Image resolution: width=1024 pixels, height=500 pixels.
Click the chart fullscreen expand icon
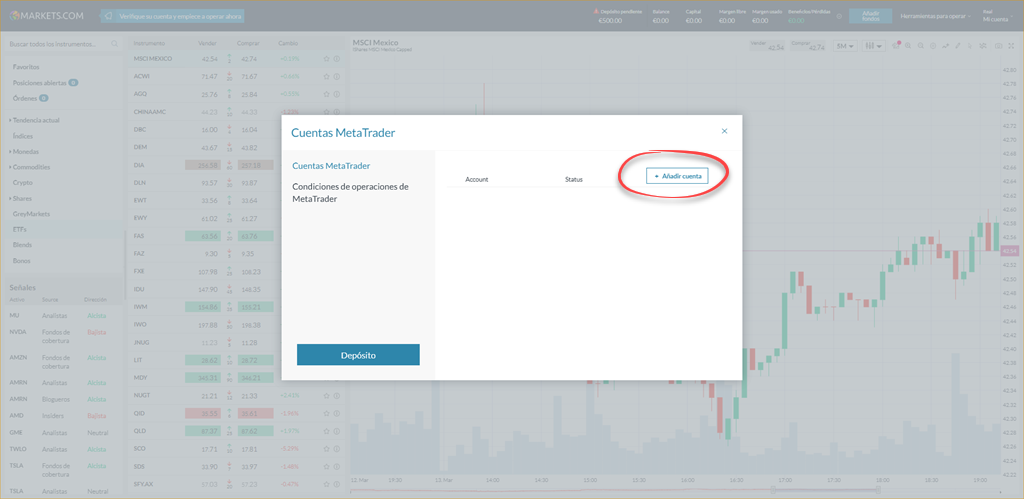pos(1012,46)
